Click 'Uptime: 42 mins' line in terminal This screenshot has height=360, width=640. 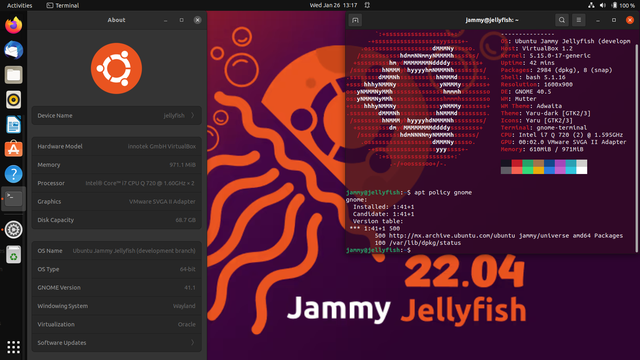tap(527, 63)
